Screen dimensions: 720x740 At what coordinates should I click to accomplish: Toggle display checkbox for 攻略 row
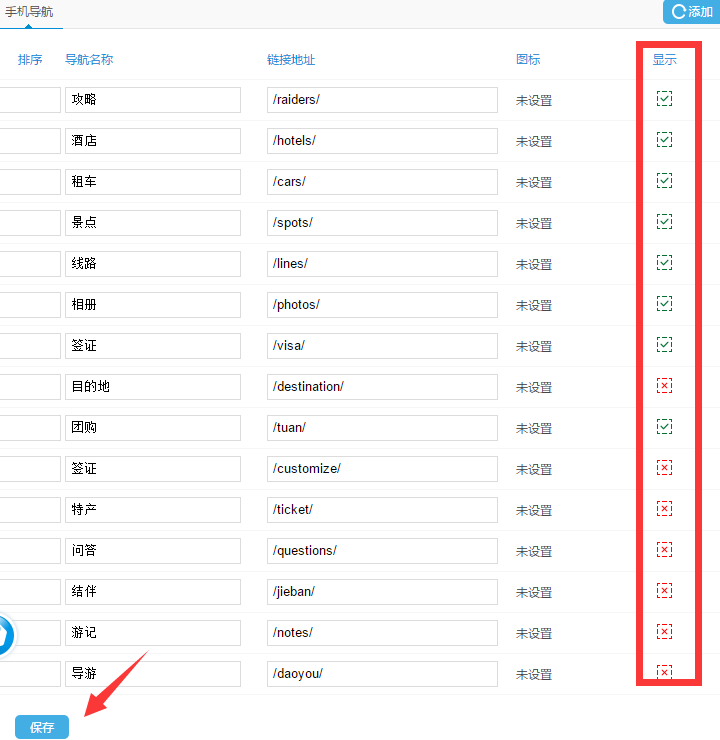[664, 99]
